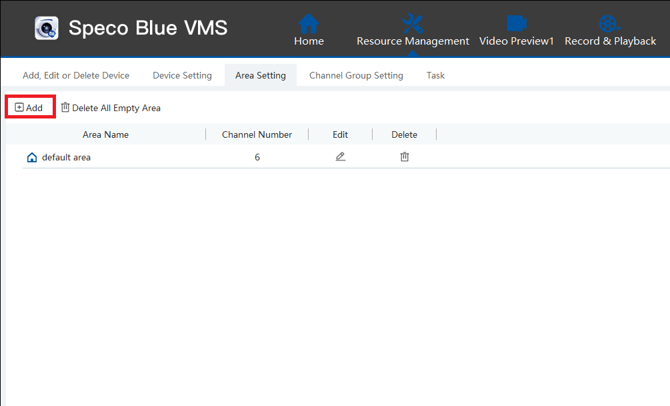
Task: Open the Resource Management section
Action: click(x=412, y=29)
